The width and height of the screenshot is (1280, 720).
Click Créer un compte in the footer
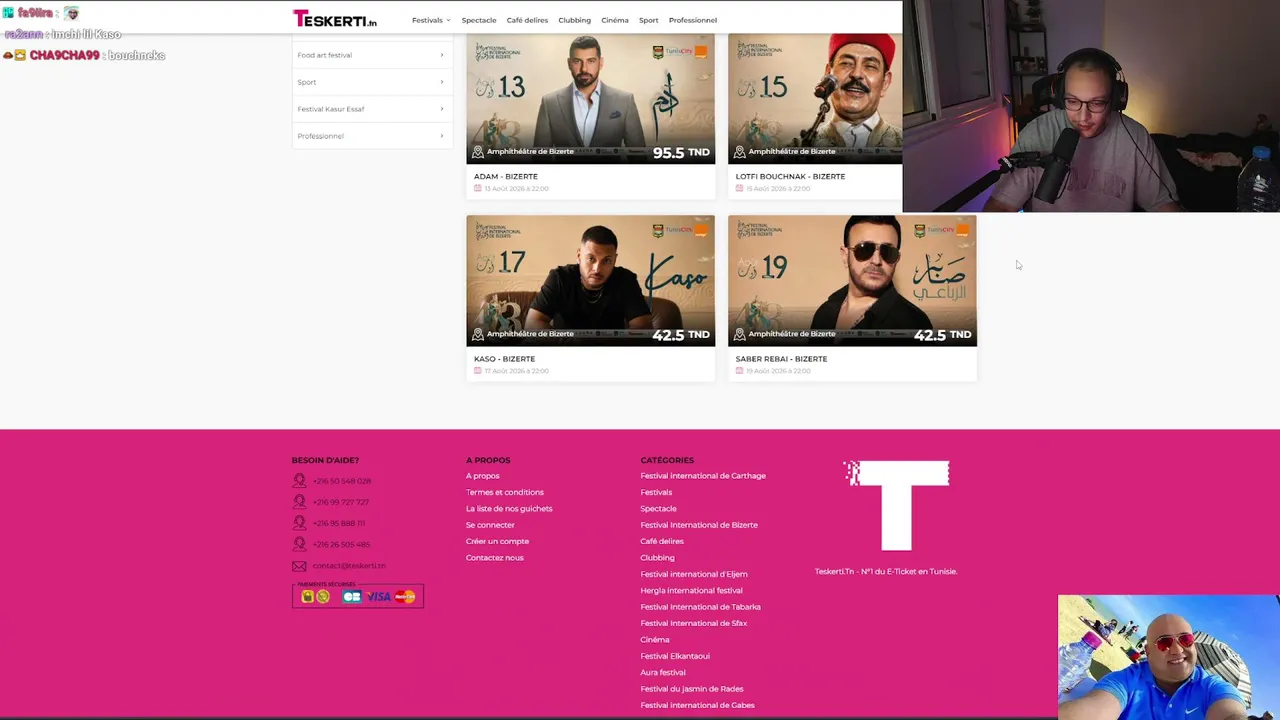[497, 541]
